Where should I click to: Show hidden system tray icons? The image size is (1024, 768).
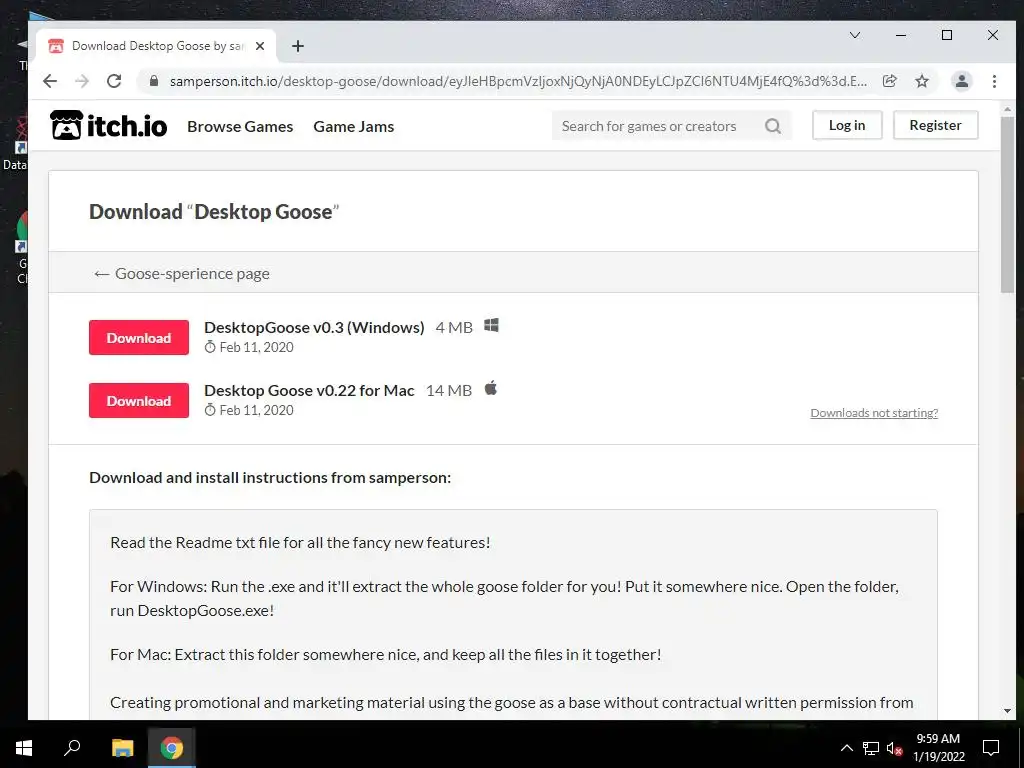click(x=846, y=748)
